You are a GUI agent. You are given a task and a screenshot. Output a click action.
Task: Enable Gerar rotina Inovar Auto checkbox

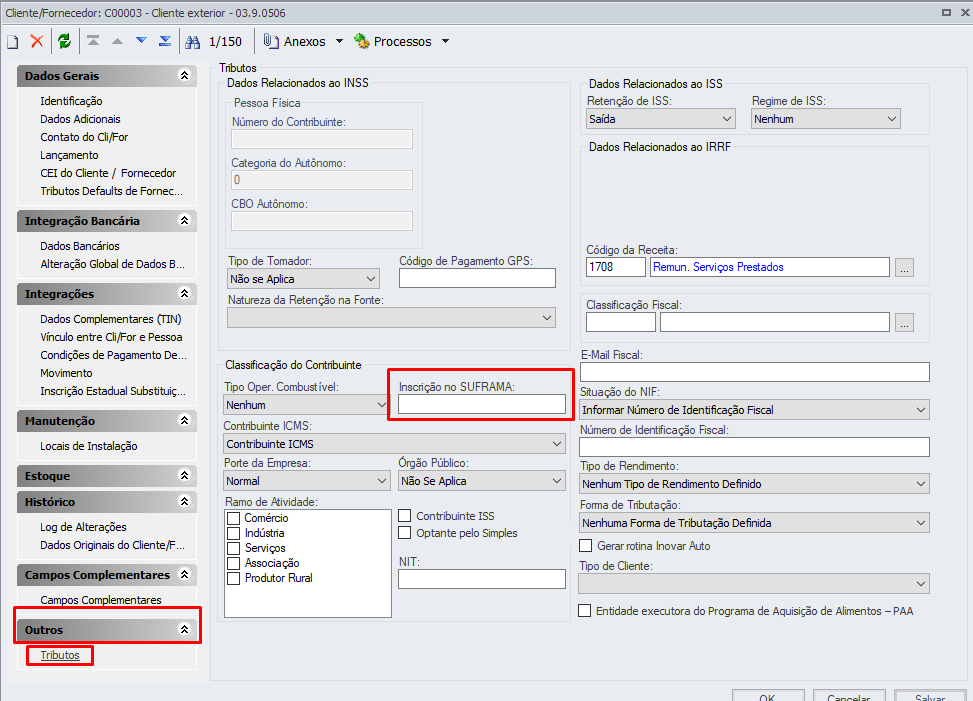585,545
